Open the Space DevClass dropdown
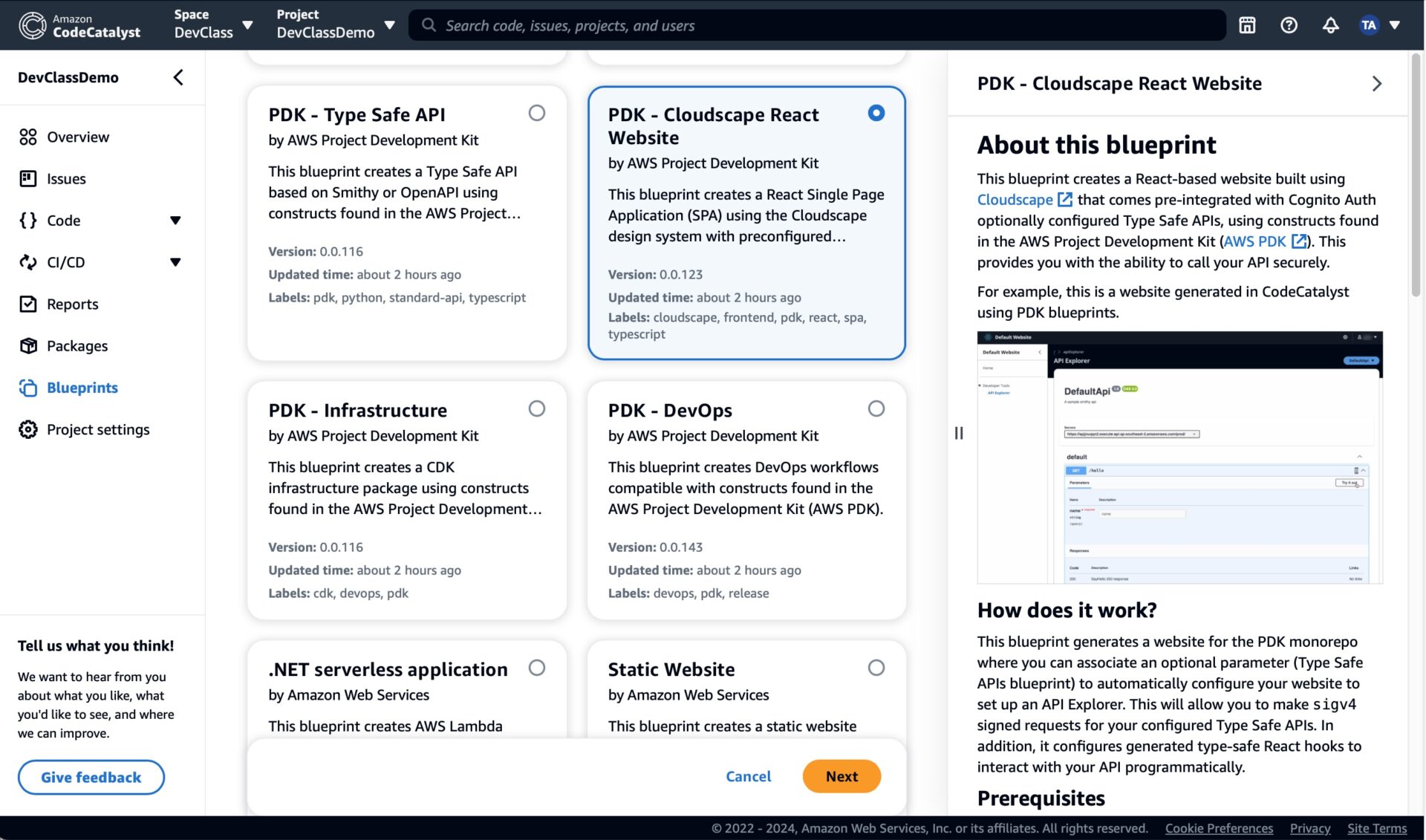 (x=245, y=23)
